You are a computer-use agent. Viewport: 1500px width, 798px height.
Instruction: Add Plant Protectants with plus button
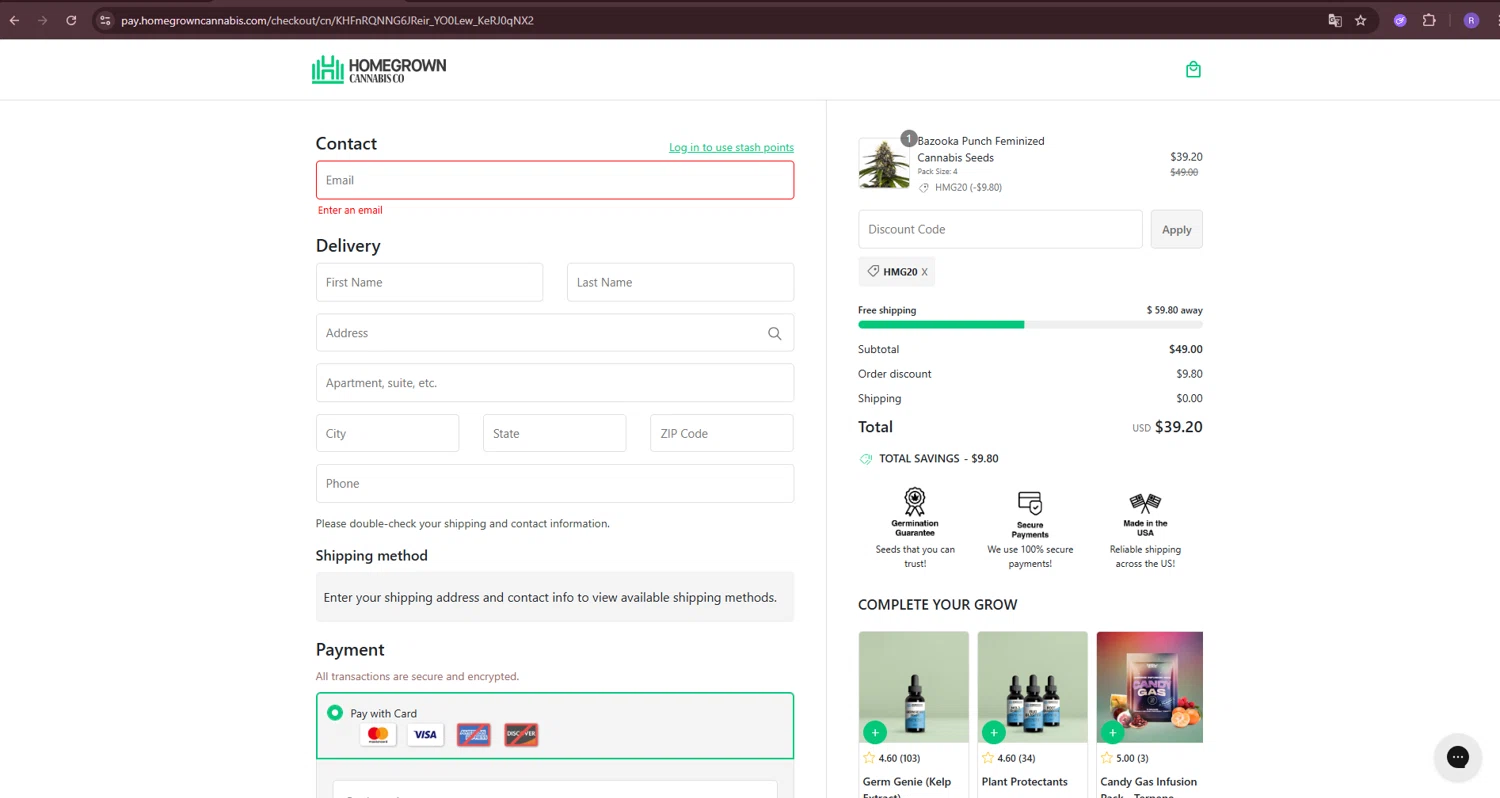993,732
